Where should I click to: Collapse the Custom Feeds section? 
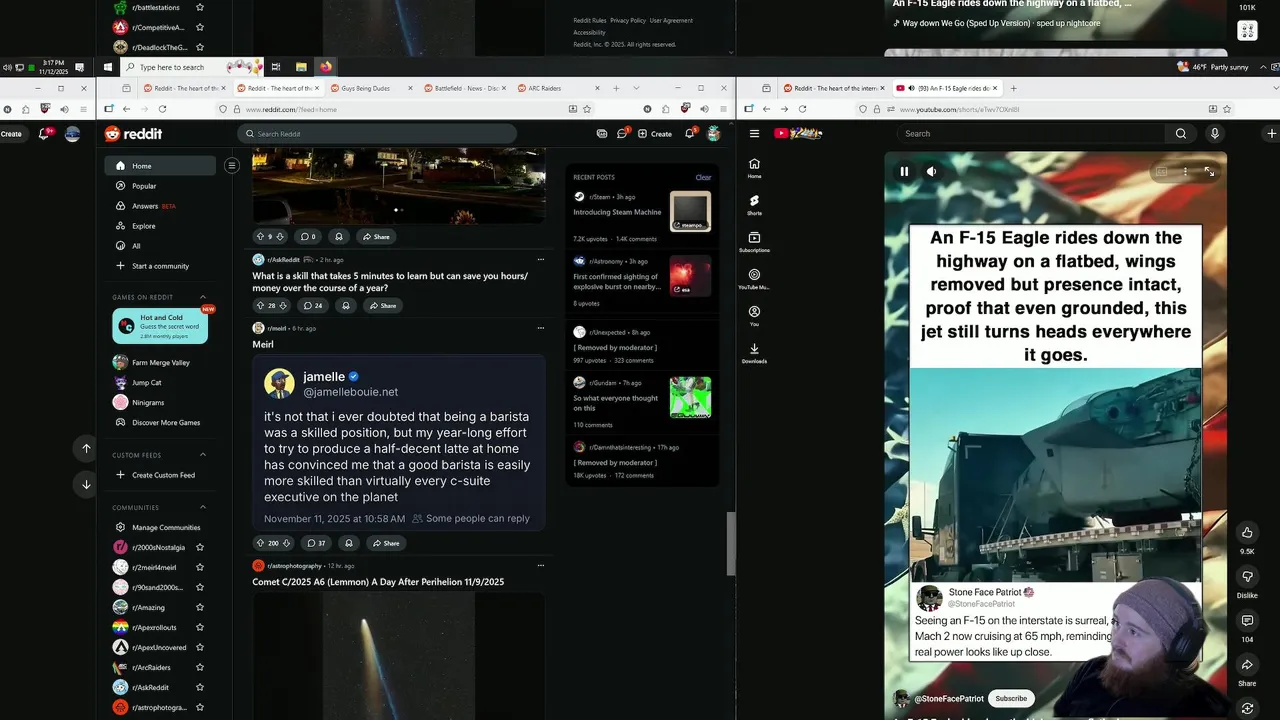[x=203, y=455]
